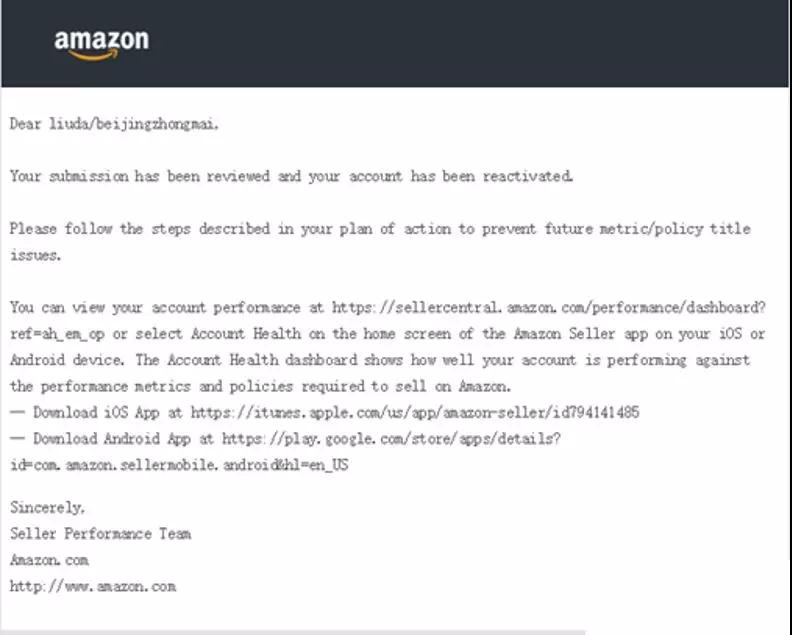Click the 'Please follow the steps' paragraph
This screenshot has width=792, height=635.
tap(380, 242)
